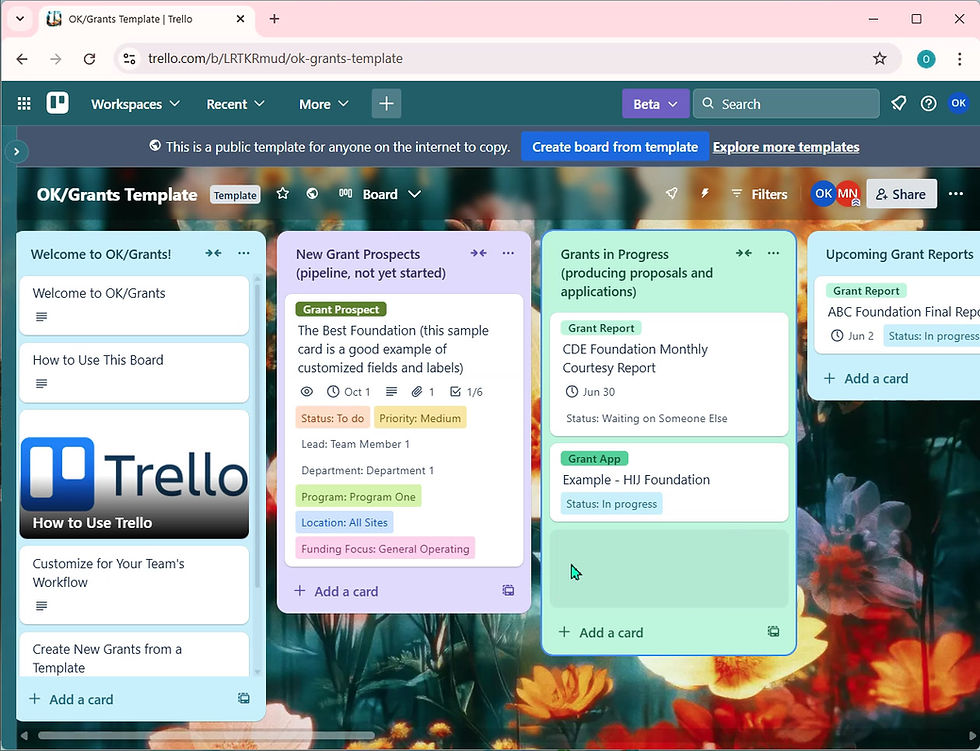Click the rocket power-ups icon
This screenshot has height=751, width=980.
click(672, 194)
